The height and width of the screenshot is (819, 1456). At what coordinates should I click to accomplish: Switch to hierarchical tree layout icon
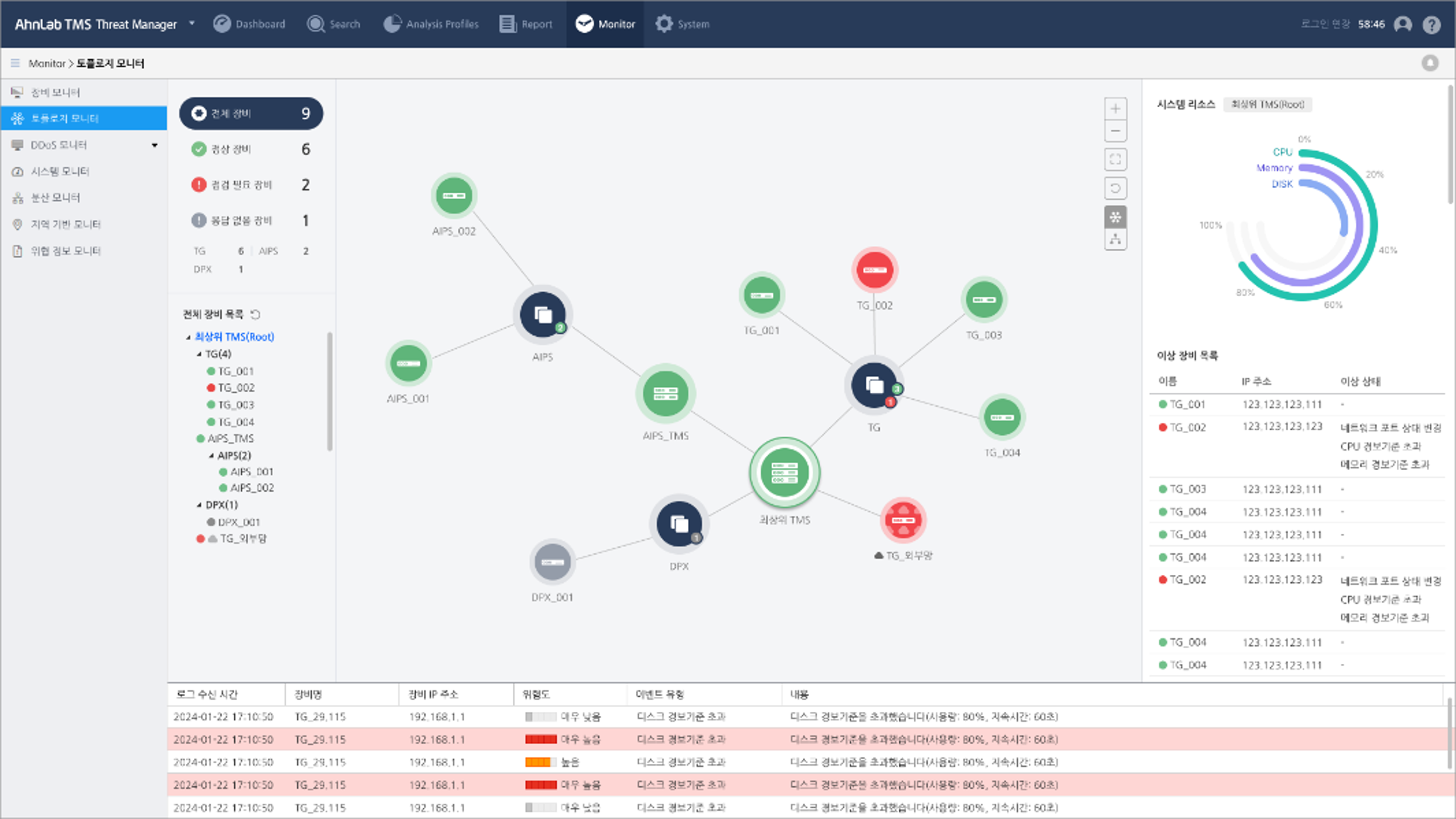pos(1115,240)
